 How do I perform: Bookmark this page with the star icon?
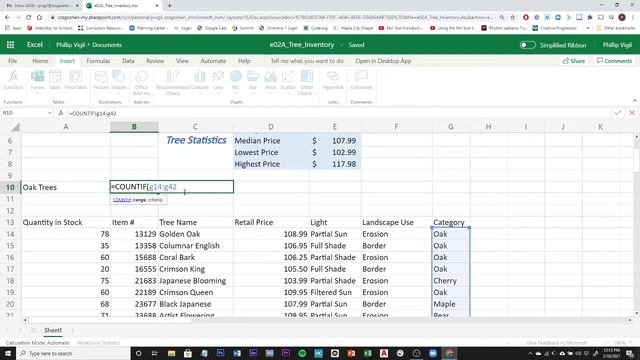[513, 18]
